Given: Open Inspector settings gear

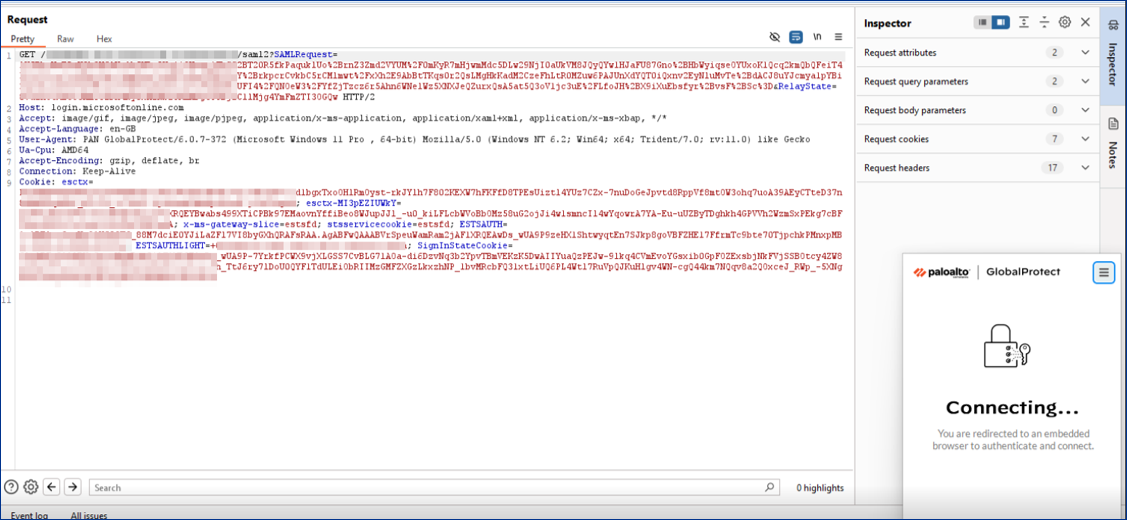Looking at the screenshot, I should click(x=1065, y=22).
